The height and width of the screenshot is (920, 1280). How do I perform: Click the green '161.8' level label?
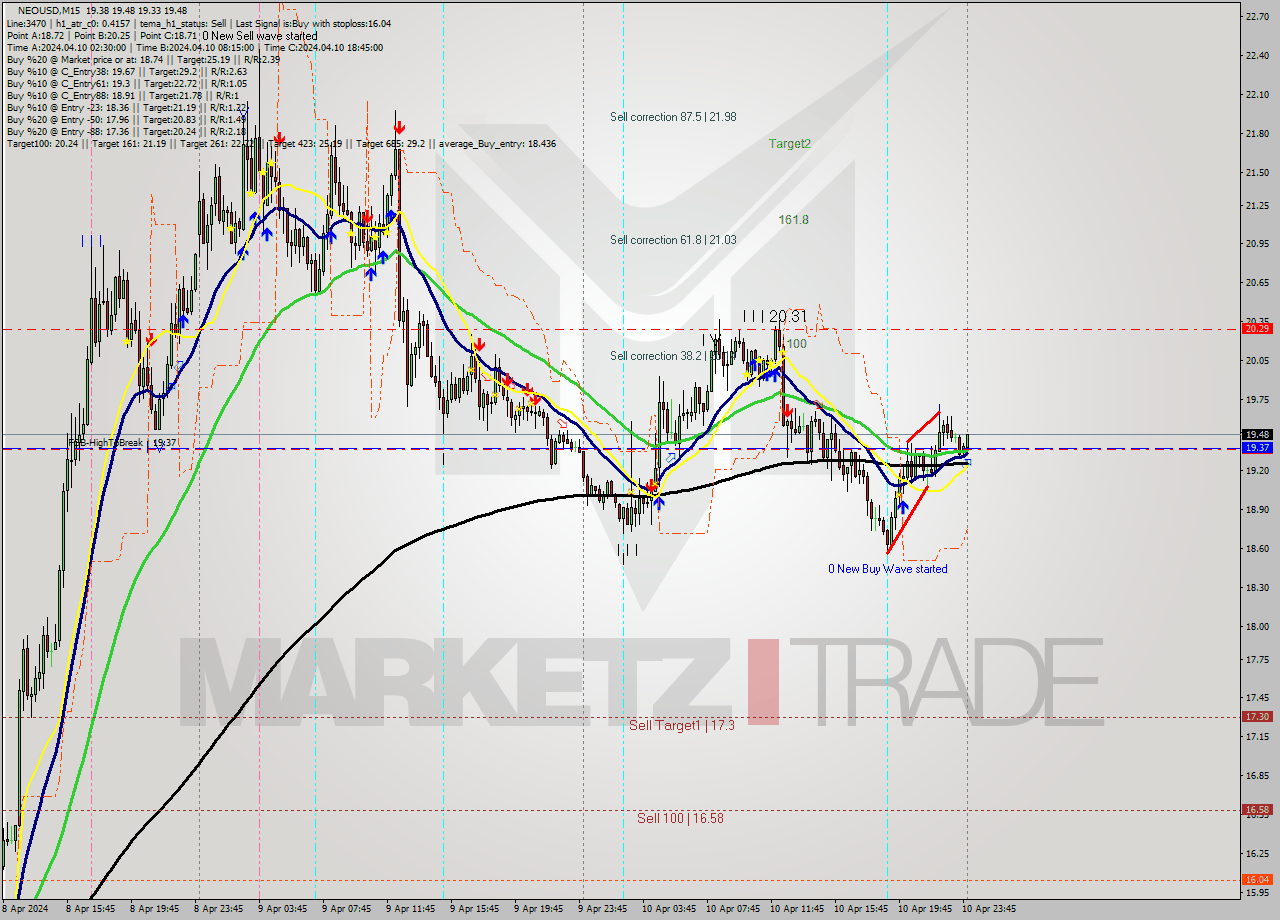coord(794,220)
